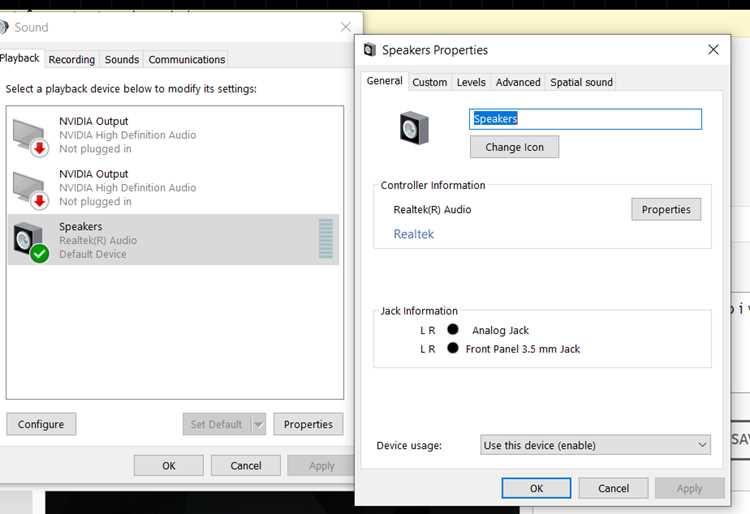Select the Playback tab

tap(20, 58)
